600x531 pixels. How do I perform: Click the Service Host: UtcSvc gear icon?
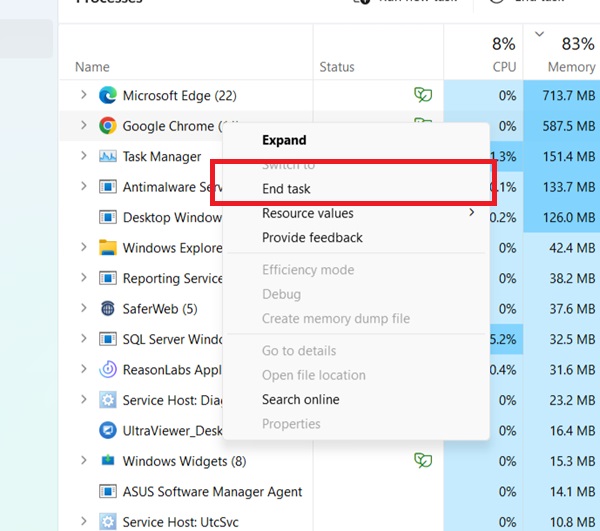pyautogui.click(x=108, y=522)
